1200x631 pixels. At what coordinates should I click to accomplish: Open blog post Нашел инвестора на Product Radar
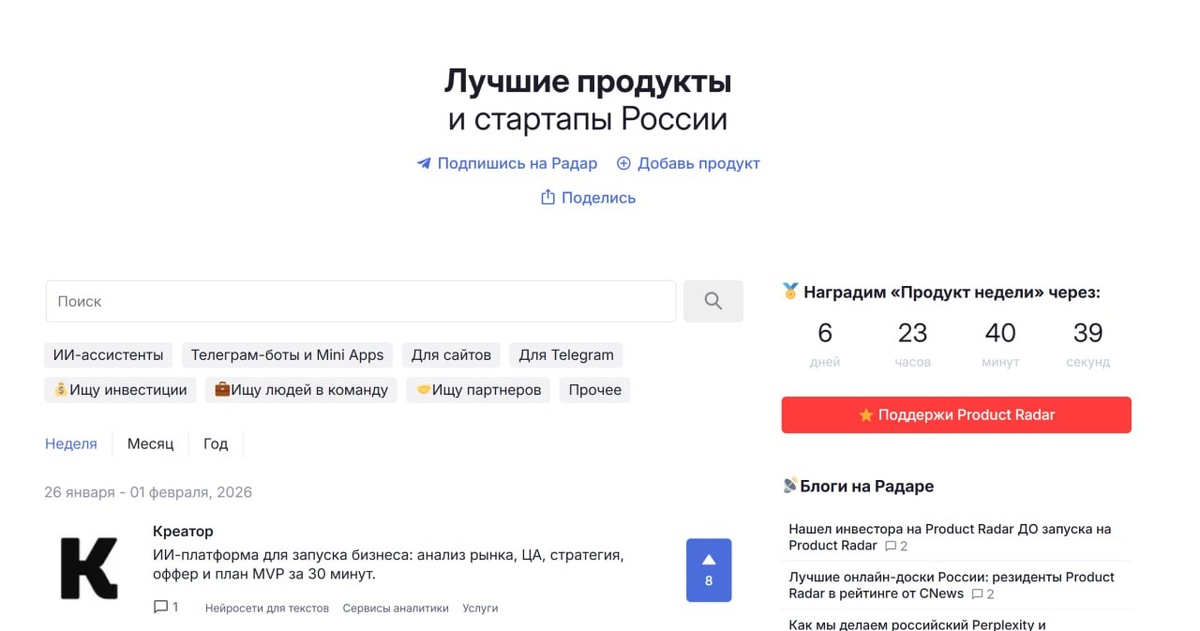click(x=950, y=537)
